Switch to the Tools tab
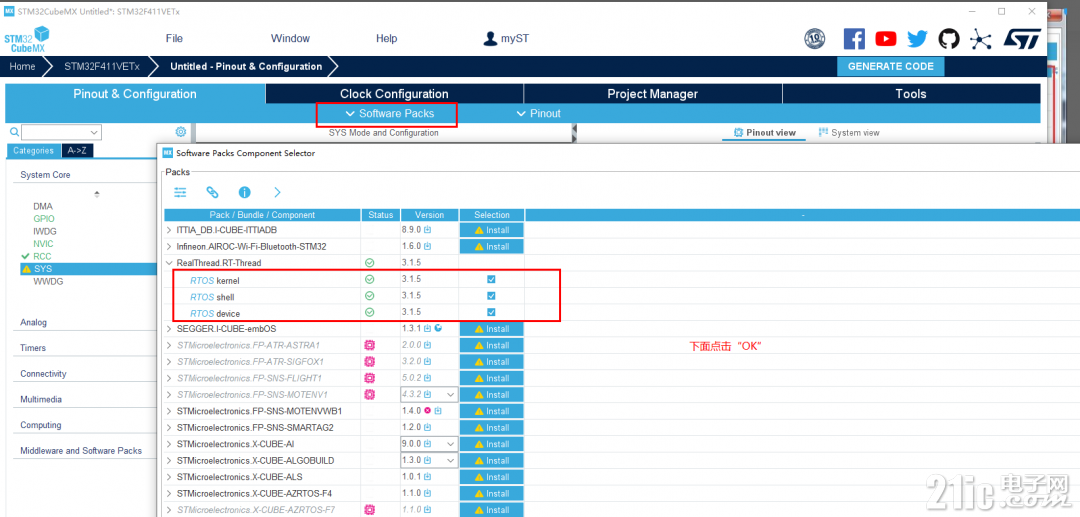Screen dimensions: 1080x517 pos(911,94)
